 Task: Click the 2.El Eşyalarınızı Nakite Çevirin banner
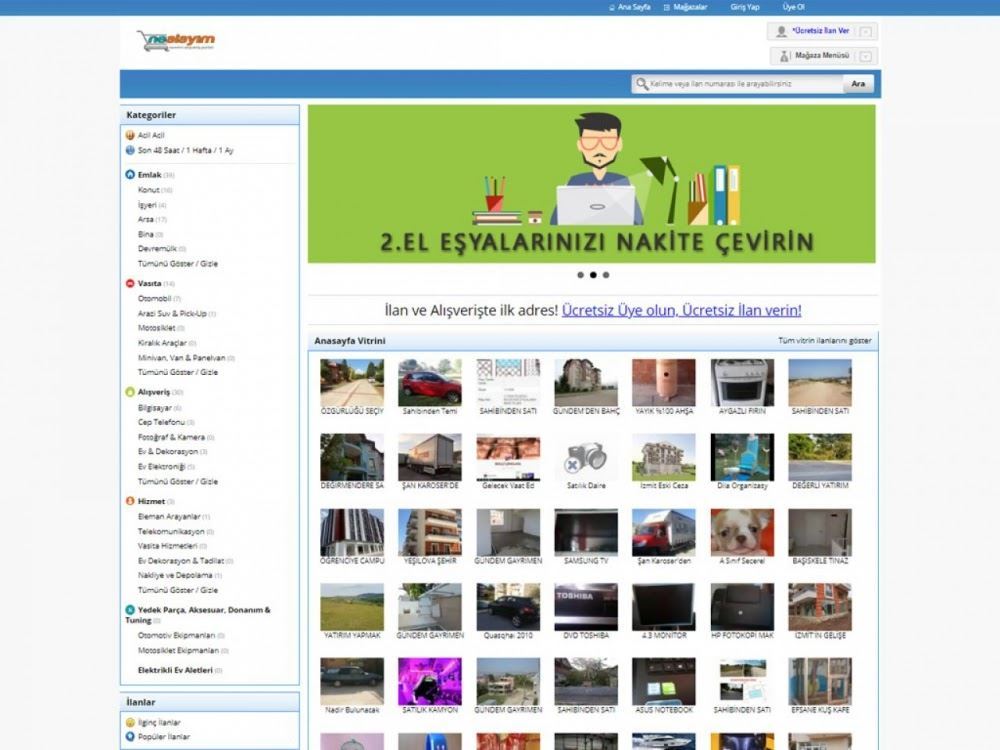coord(592,184)
